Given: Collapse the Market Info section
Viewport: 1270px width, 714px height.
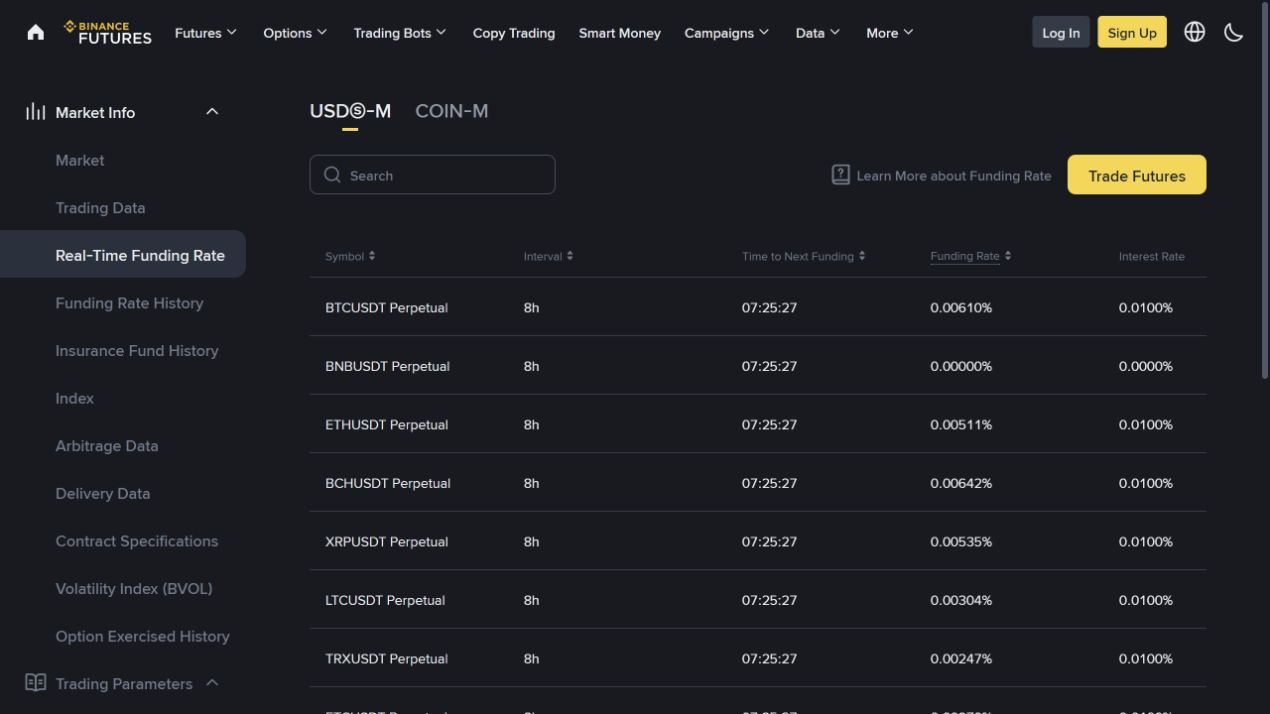Looking at the screenshot, I should [212, 112].
